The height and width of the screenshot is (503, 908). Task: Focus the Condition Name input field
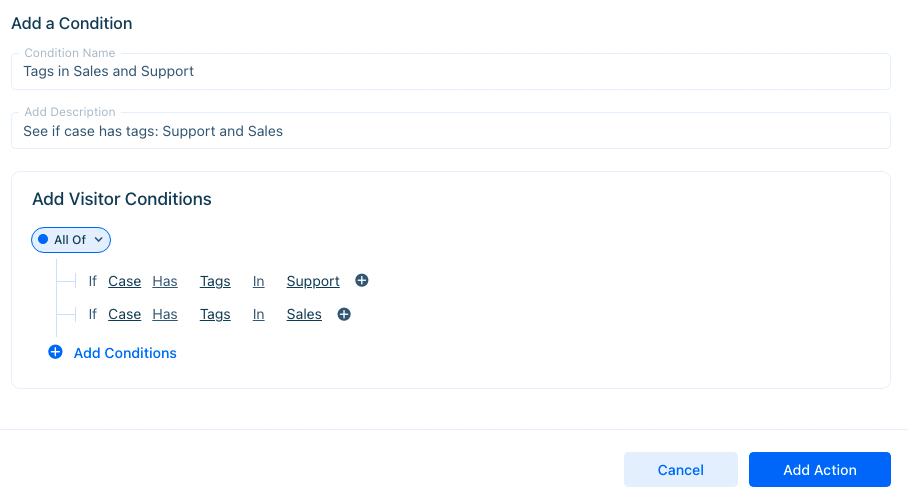[x=451, y=71]
